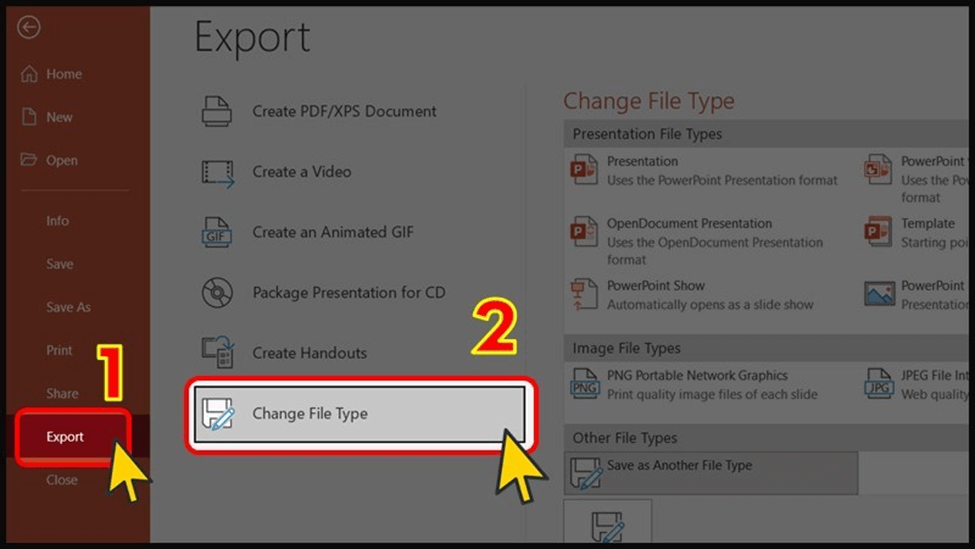Select Template file type label
The image size is (975, 549).
click(928, 223)
